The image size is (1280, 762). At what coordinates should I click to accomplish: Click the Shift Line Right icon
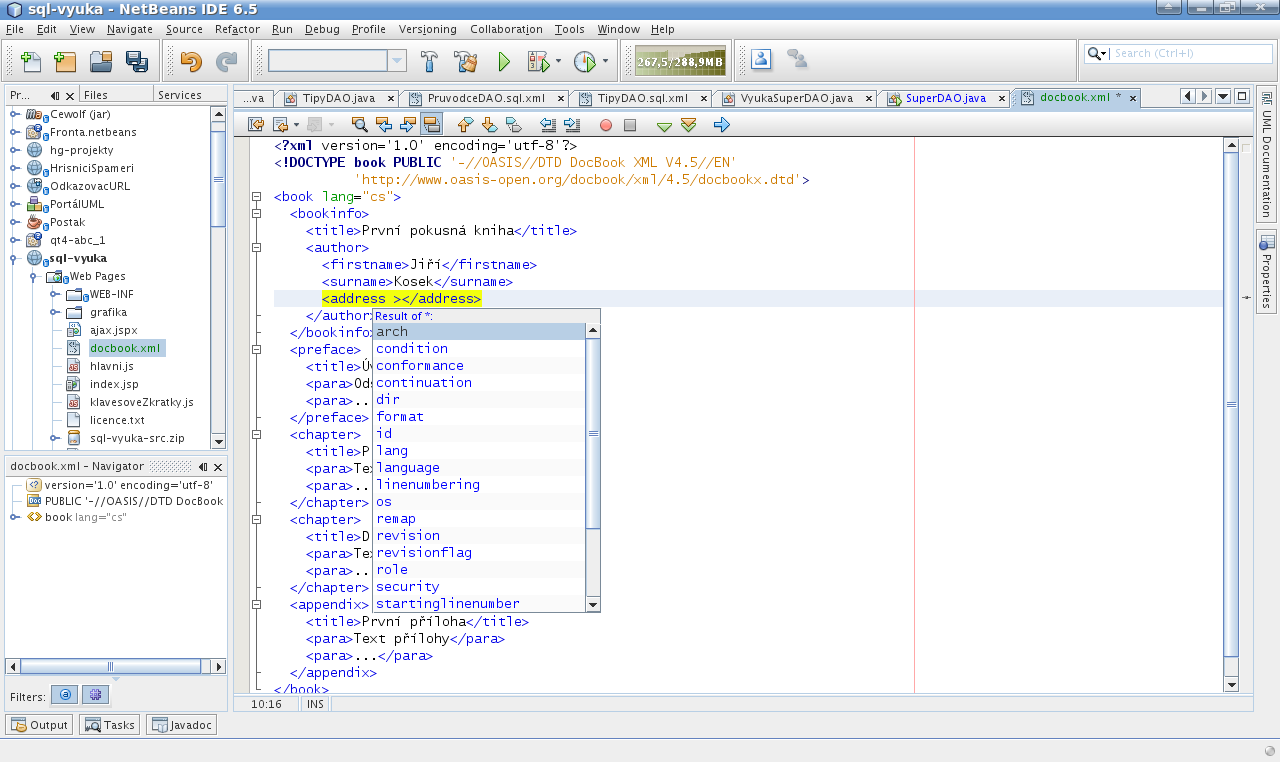coord(572,125)
